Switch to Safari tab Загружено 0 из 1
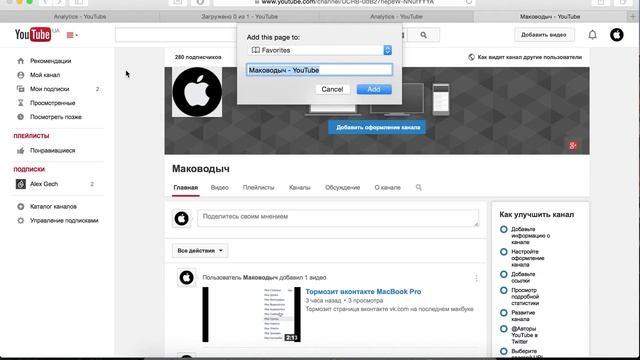This screenshot has width=640, height=360. point(239,17)
